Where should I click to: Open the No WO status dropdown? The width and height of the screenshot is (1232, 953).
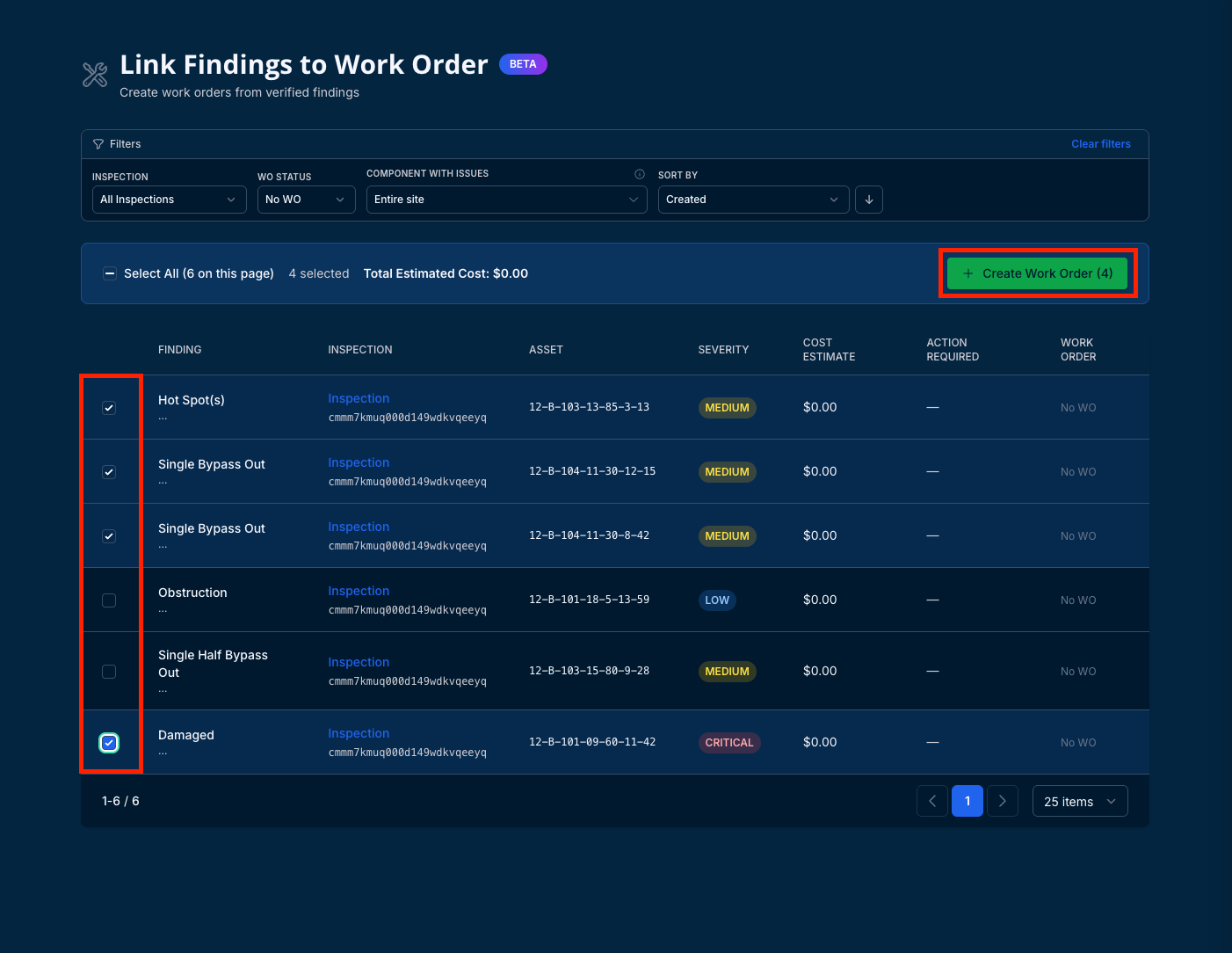[307, 200]
